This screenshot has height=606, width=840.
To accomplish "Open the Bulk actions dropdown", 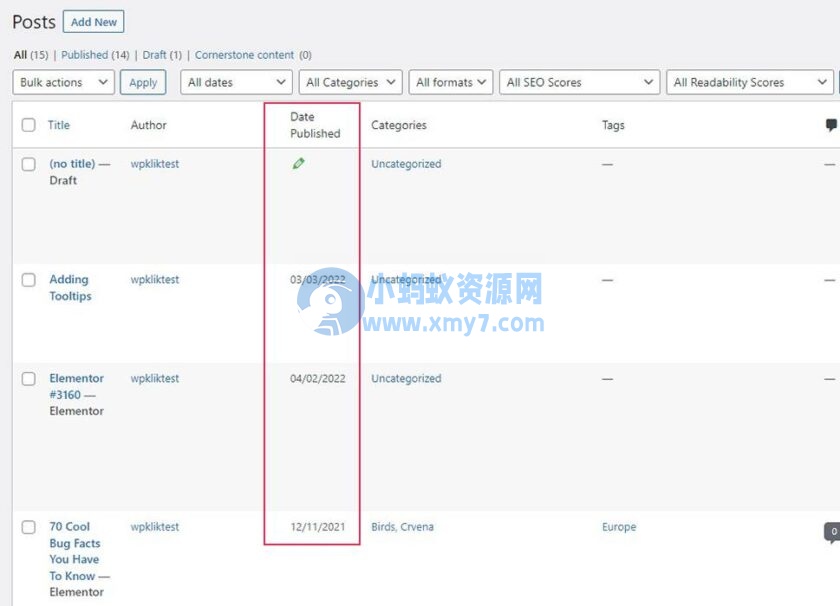I will (x=62, y=82).
